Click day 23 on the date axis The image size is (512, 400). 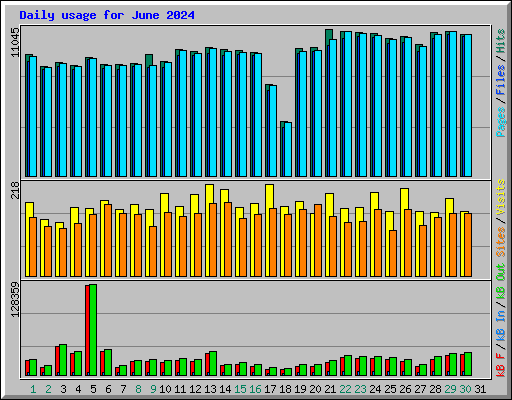click(360, 389)
